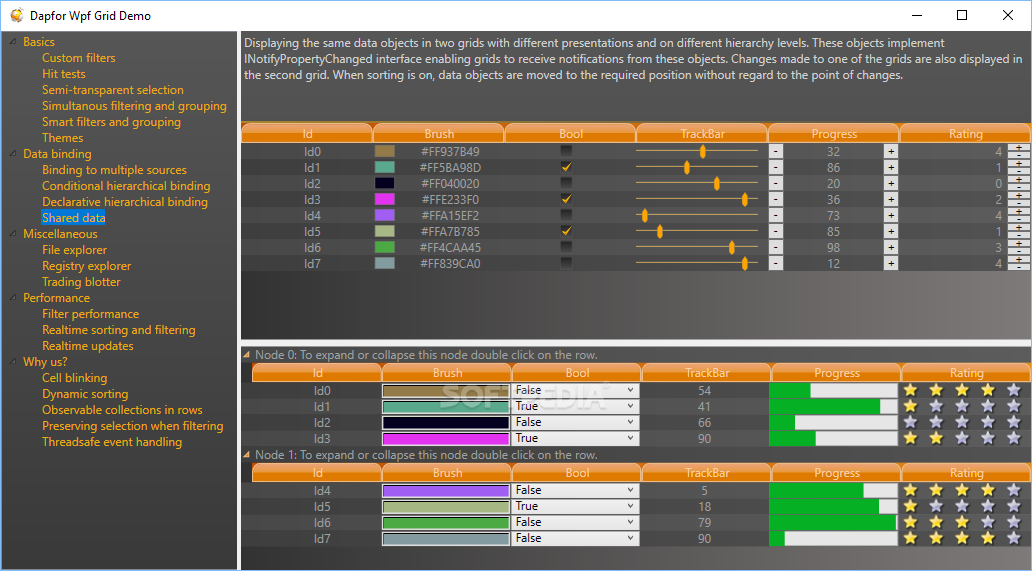Click the Bool header in Node 1 grid
1032x571 pixels.
pyautogui.click(x=577, y=473)
